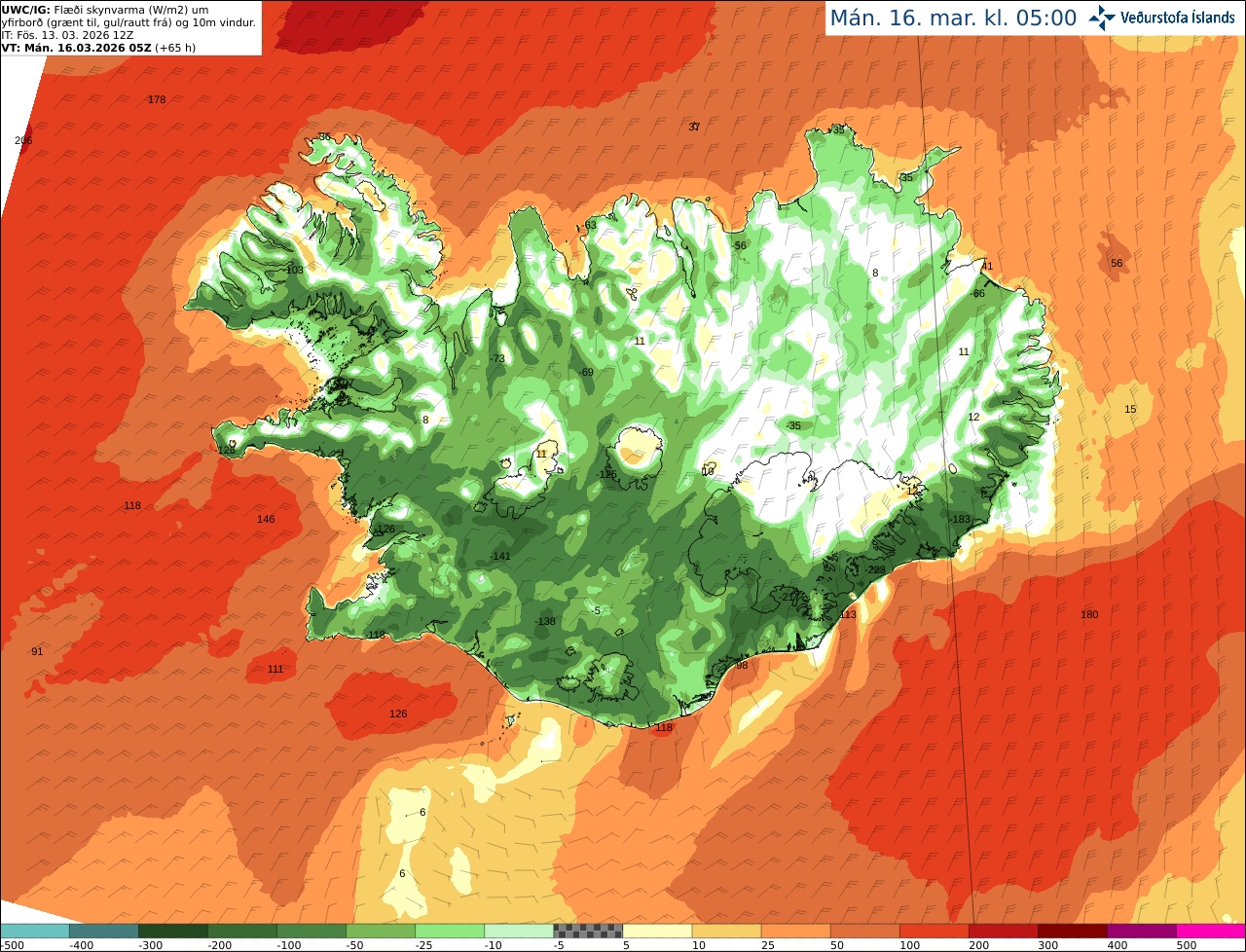
Task: Select the darkest green -300 to -200 swatch
Action: pos(174,931)
